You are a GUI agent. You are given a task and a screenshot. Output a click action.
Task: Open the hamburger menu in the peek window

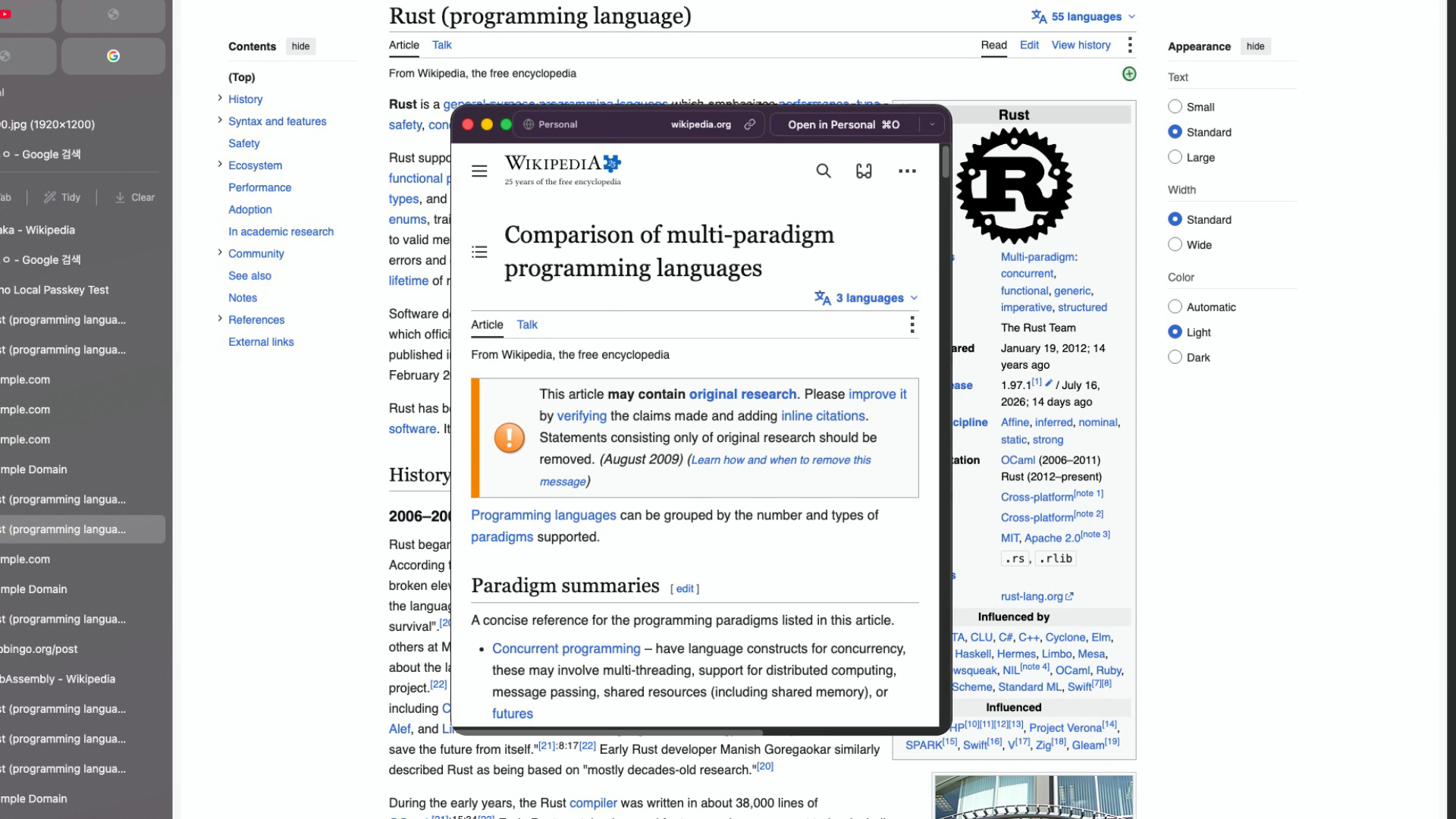[x=479, y=171]
